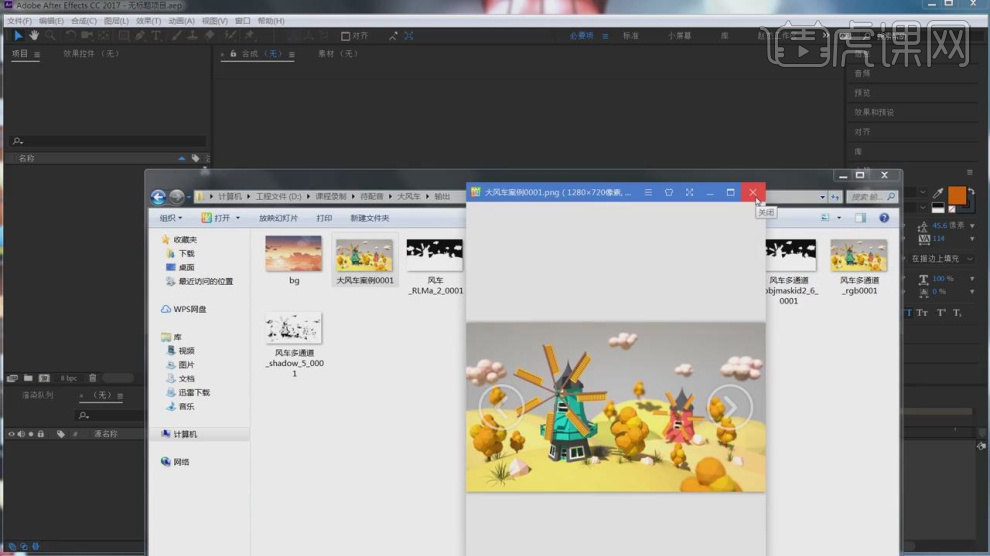Image resolution: width=990 pixels, height=556 pixels.
Task: Select the Pen tool in After Effects
Action: [140, 36]
